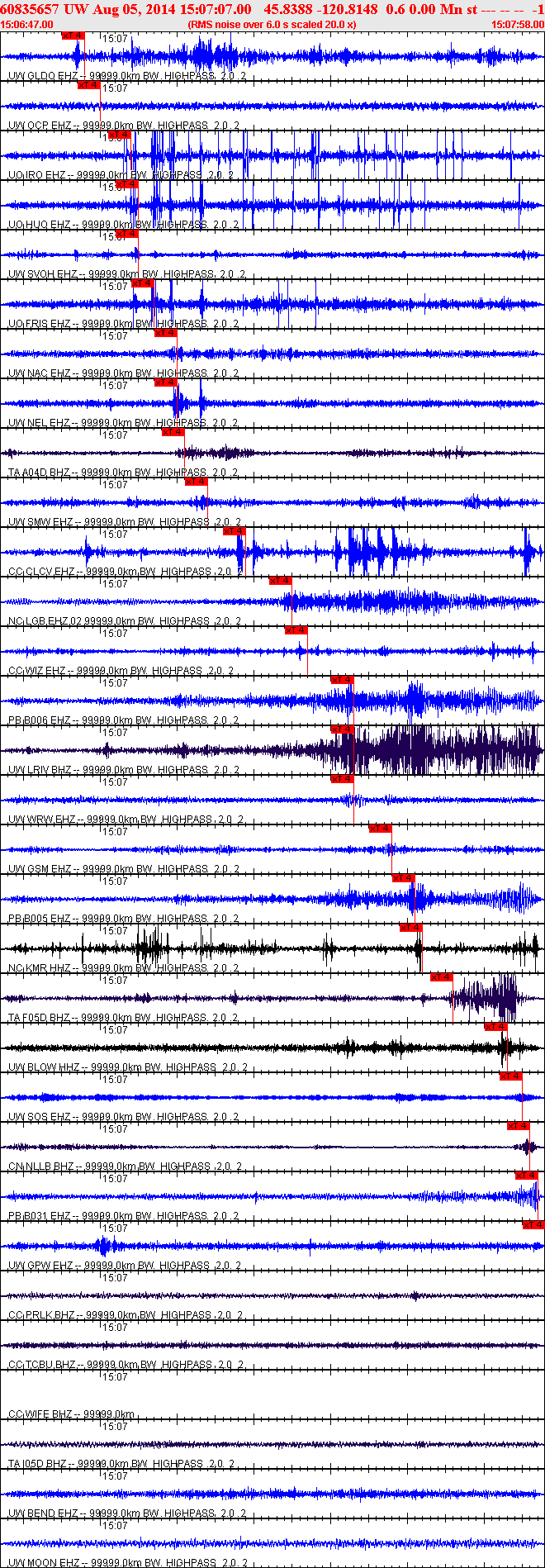Click the red pick marker on NLLB trace

coord(519,1126)
